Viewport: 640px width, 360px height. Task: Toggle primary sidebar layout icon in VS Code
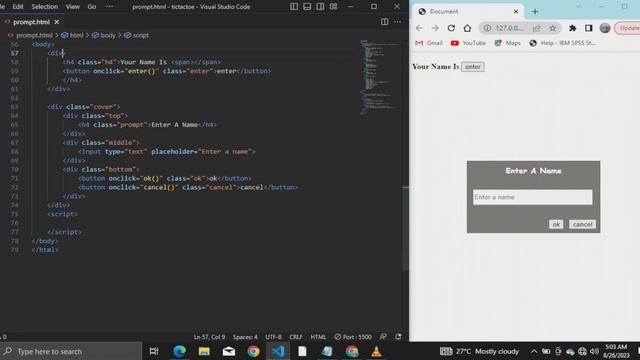(294, 7)
